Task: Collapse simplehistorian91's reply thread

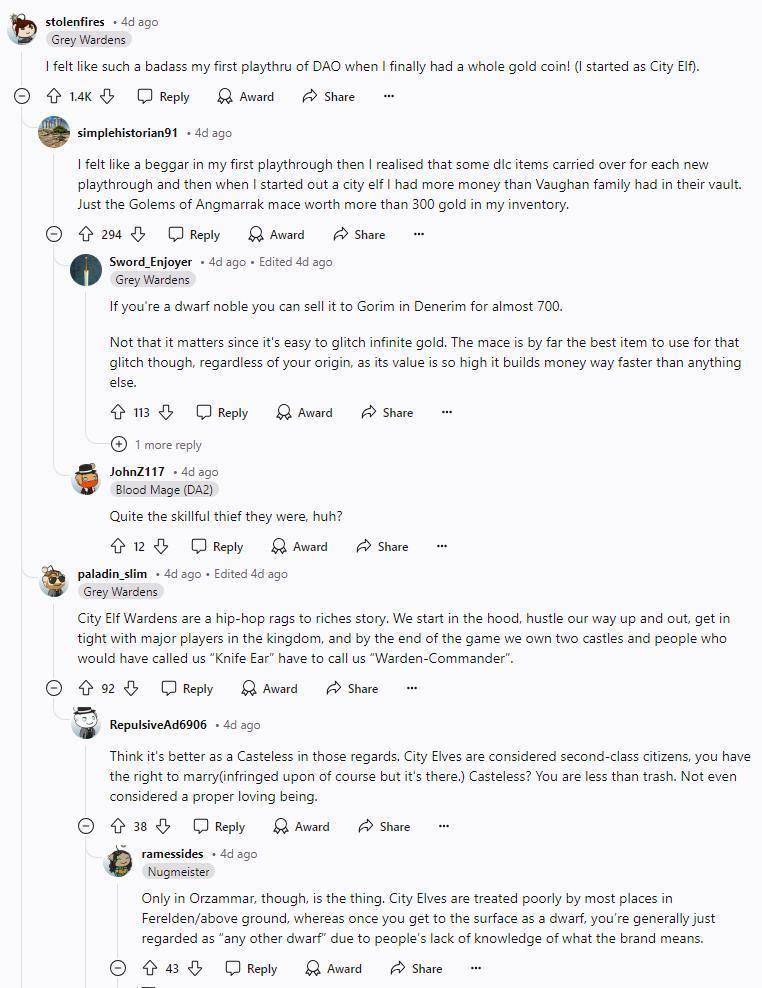Action: pos(54,234)
